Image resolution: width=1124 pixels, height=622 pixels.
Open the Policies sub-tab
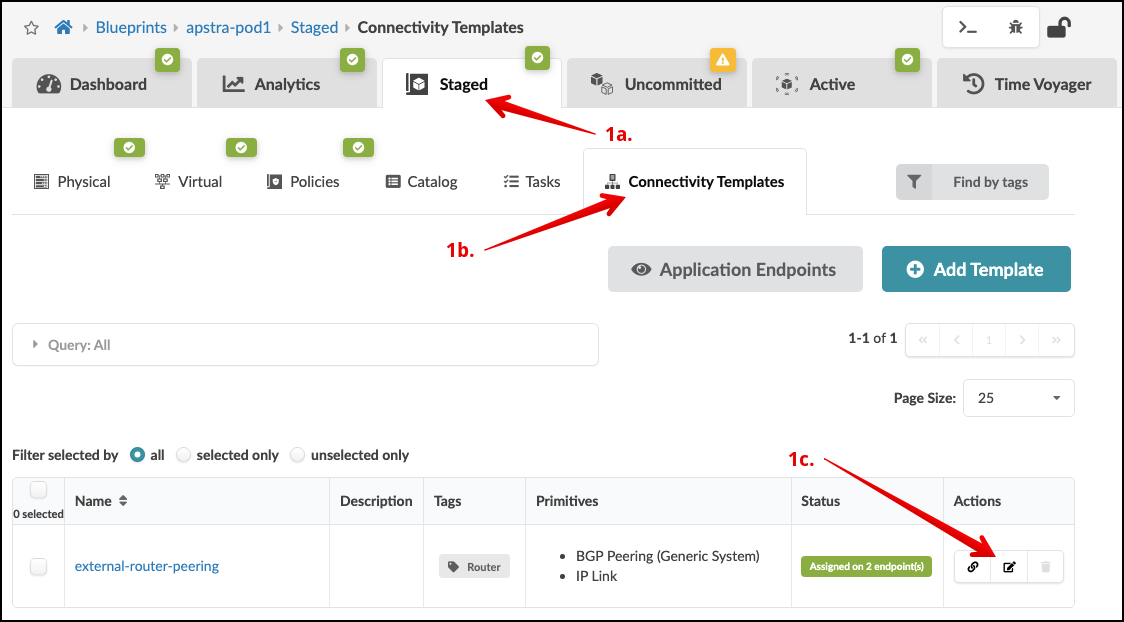[x=303, y=182]
